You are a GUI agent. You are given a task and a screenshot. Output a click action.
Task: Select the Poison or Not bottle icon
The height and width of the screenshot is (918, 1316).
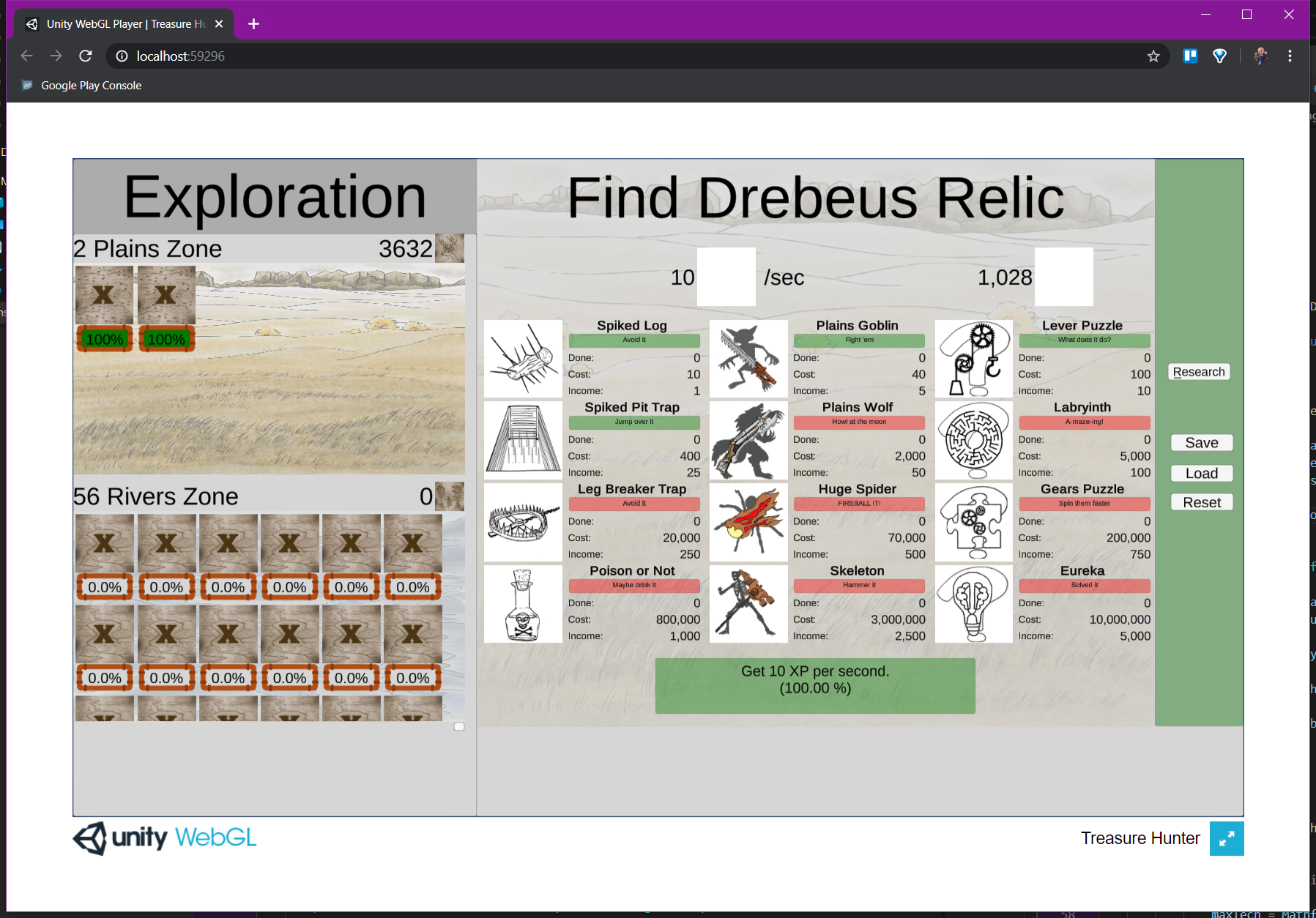(x=523, y=604)
